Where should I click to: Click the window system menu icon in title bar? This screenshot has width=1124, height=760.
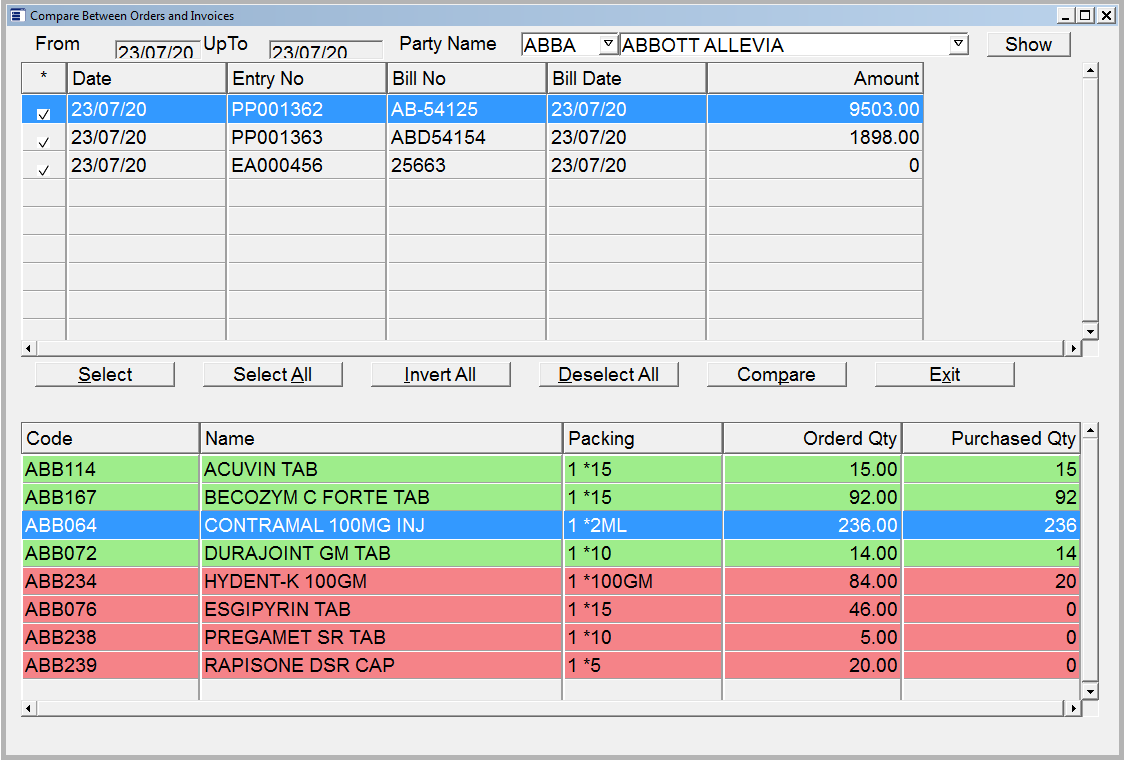(18, 15)
